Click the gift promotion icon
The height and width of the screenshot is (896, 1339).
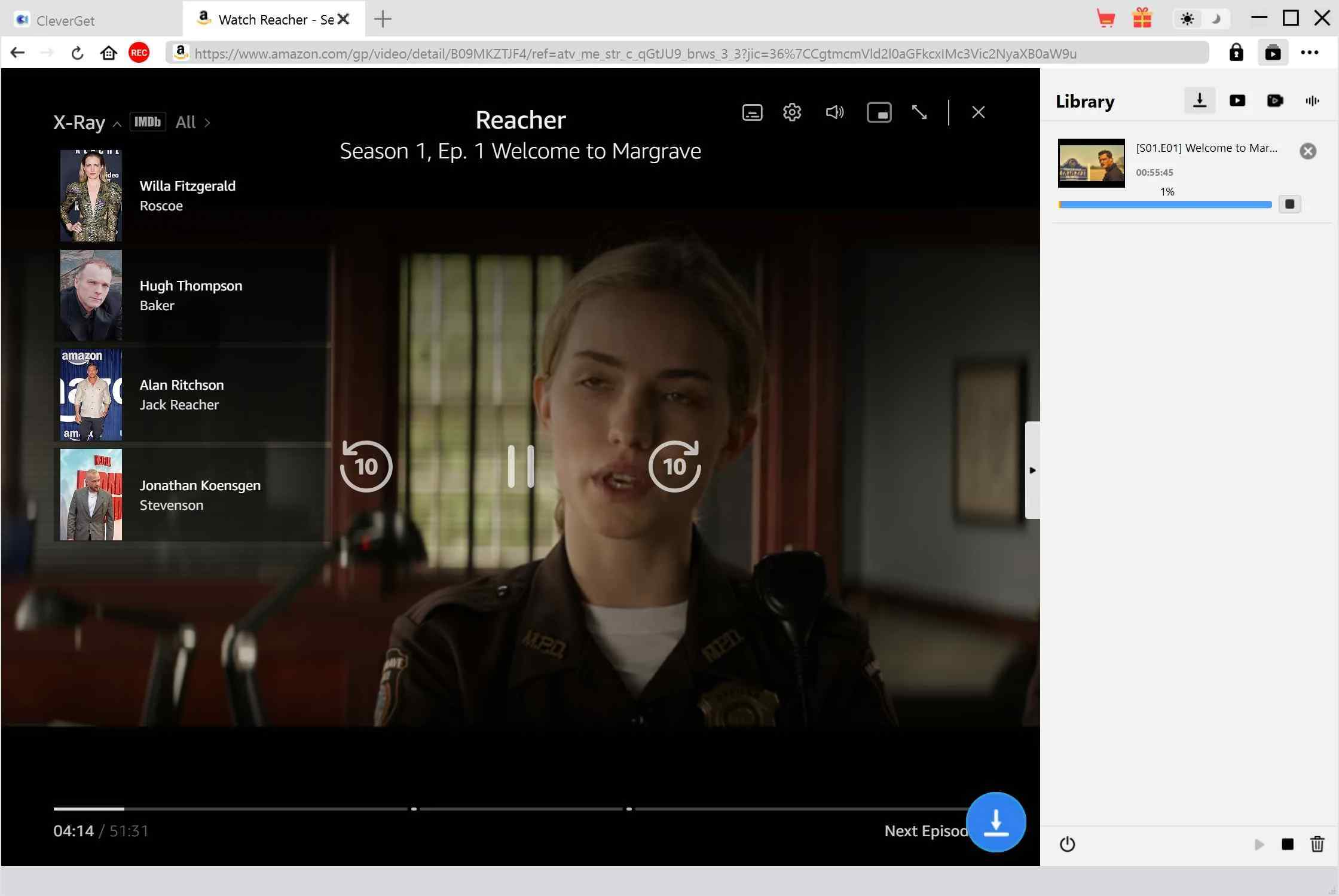click(x=1143, y=19)
